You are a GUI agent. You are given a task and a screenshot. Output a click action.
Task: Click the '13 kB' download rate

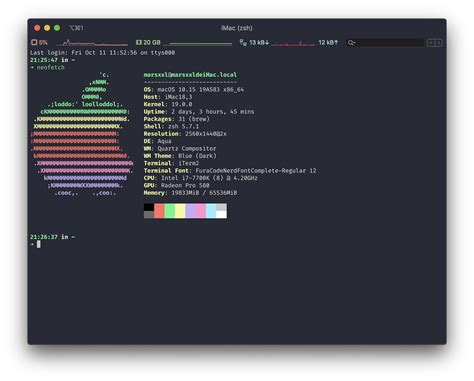coord(259,42)
